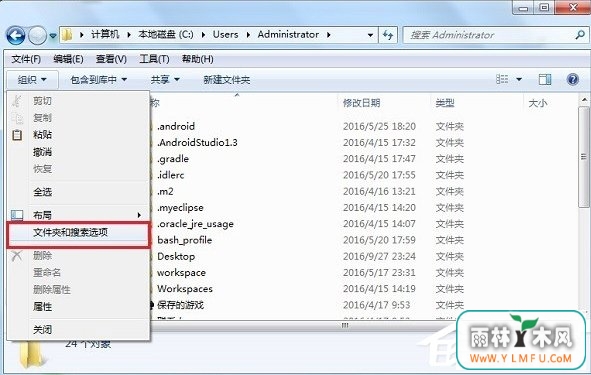This screenshot has width=591, height=375.
Task: Open address bar history dropdown arrow
Action: (371, 35)
